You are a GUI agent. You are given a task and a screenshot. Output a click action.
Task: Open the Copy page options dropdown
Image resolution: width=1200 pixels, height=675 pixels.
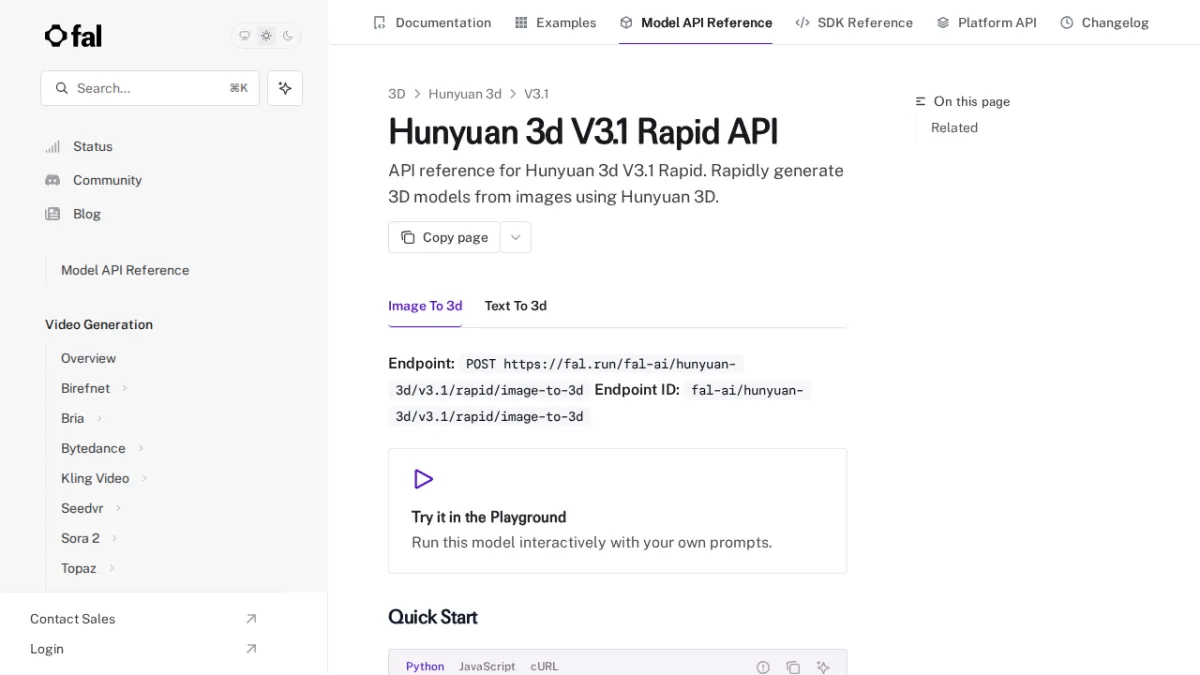point(516,237)
